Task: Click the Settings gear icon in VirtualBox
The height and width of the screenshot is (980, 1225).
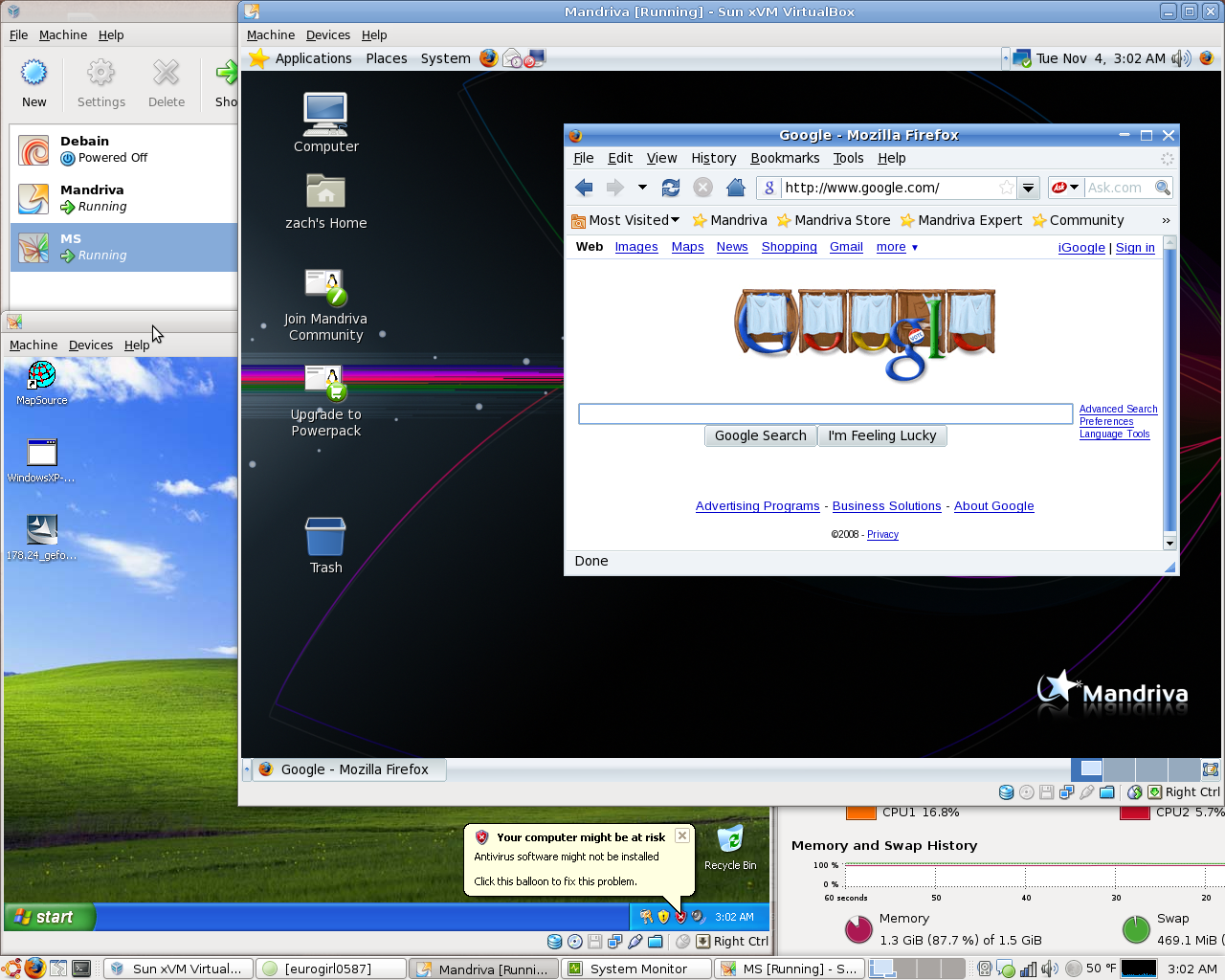Action: [x=100, y=73]
